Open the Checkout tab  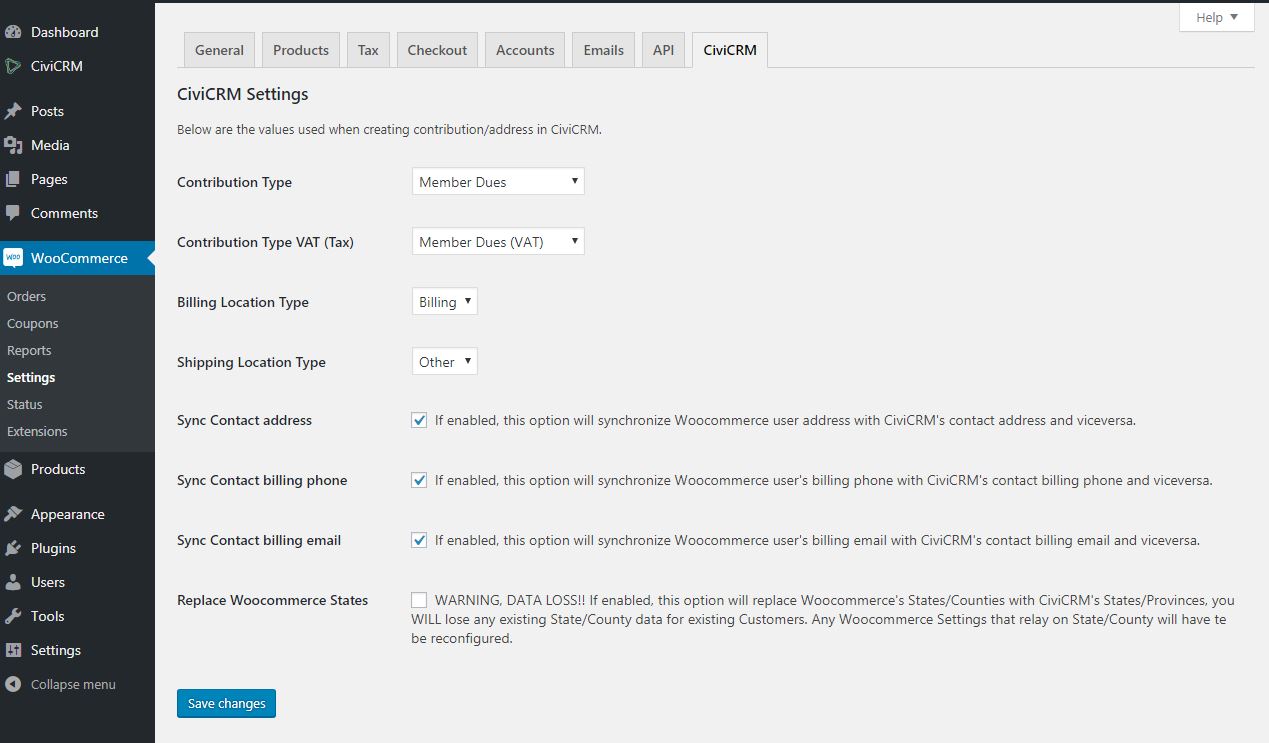point(437,50)
